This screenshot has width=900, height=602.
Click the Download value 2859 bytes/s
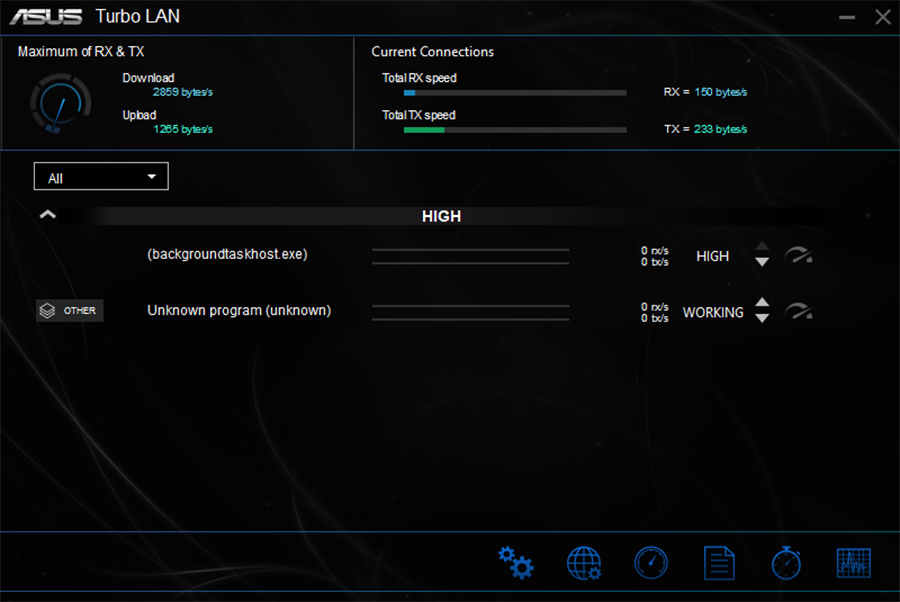tap(183, 92)
